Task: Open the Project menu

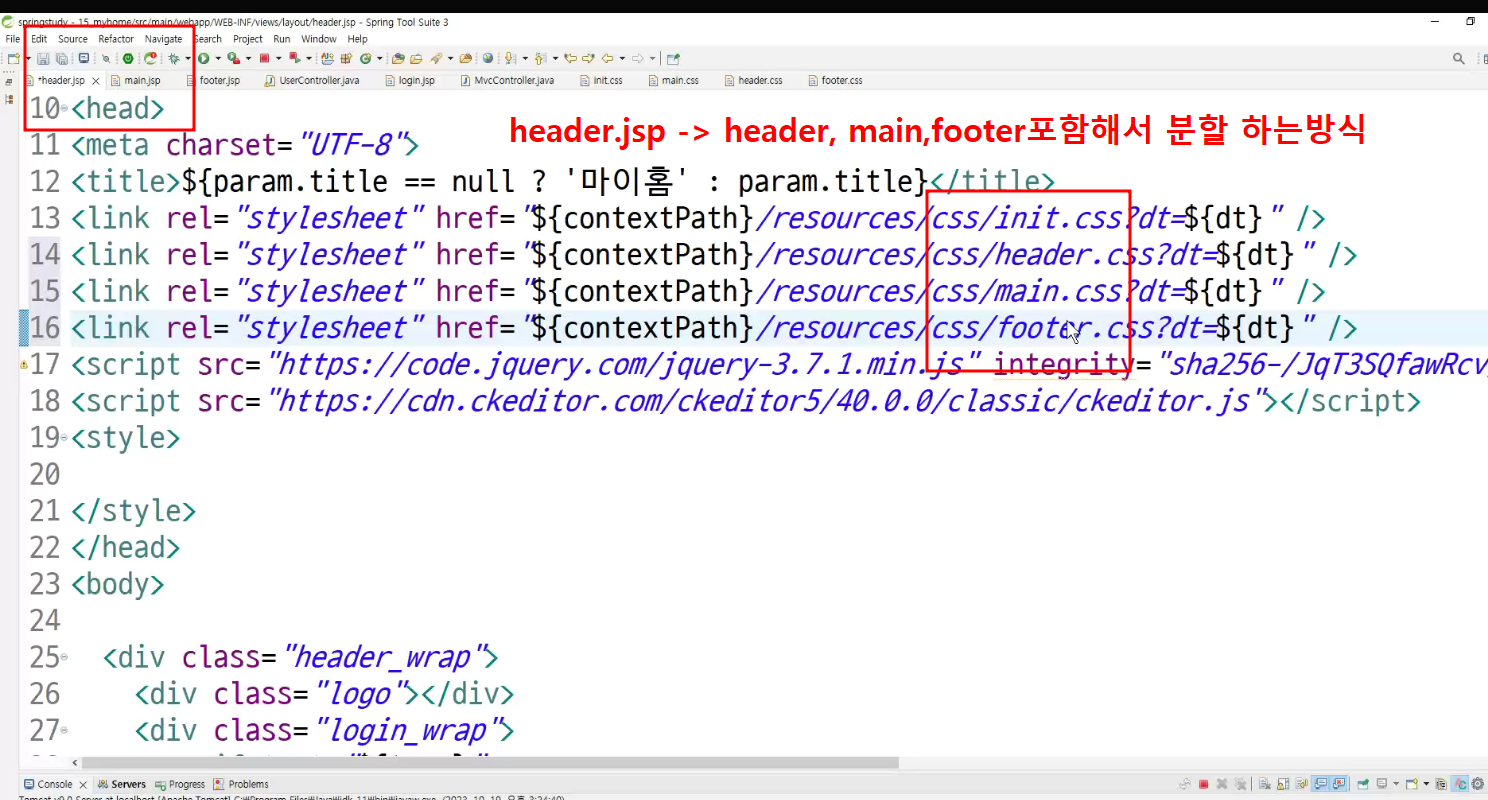Action: point(248,39)
